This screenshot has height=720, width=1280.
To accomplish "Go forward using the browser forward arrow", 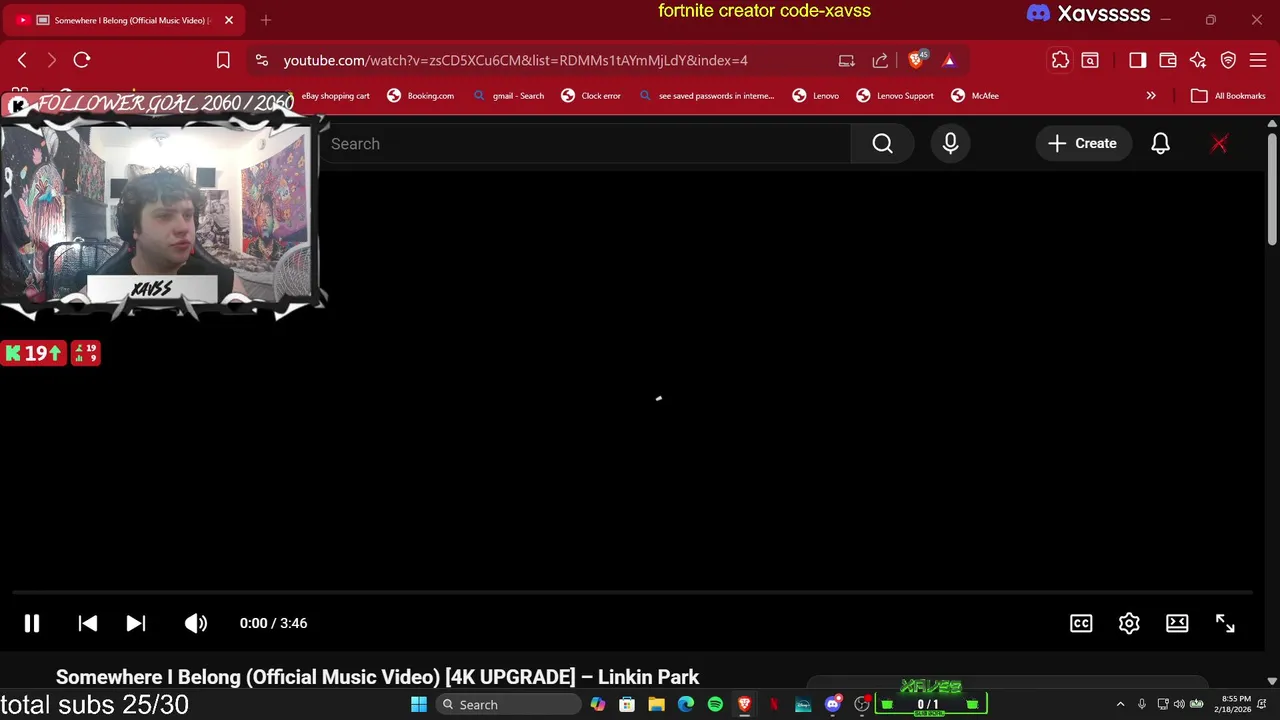I will pyautogui.click(x=52, y=60).
